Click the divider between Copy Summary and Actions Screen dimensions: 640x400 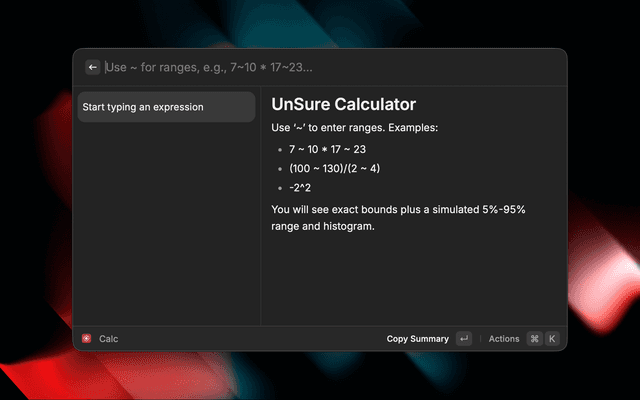[x=480, y=339]
